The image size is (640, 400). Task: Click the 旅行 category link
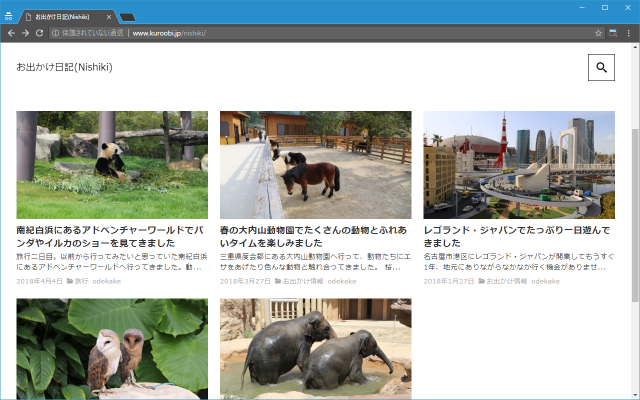(81, 281)
